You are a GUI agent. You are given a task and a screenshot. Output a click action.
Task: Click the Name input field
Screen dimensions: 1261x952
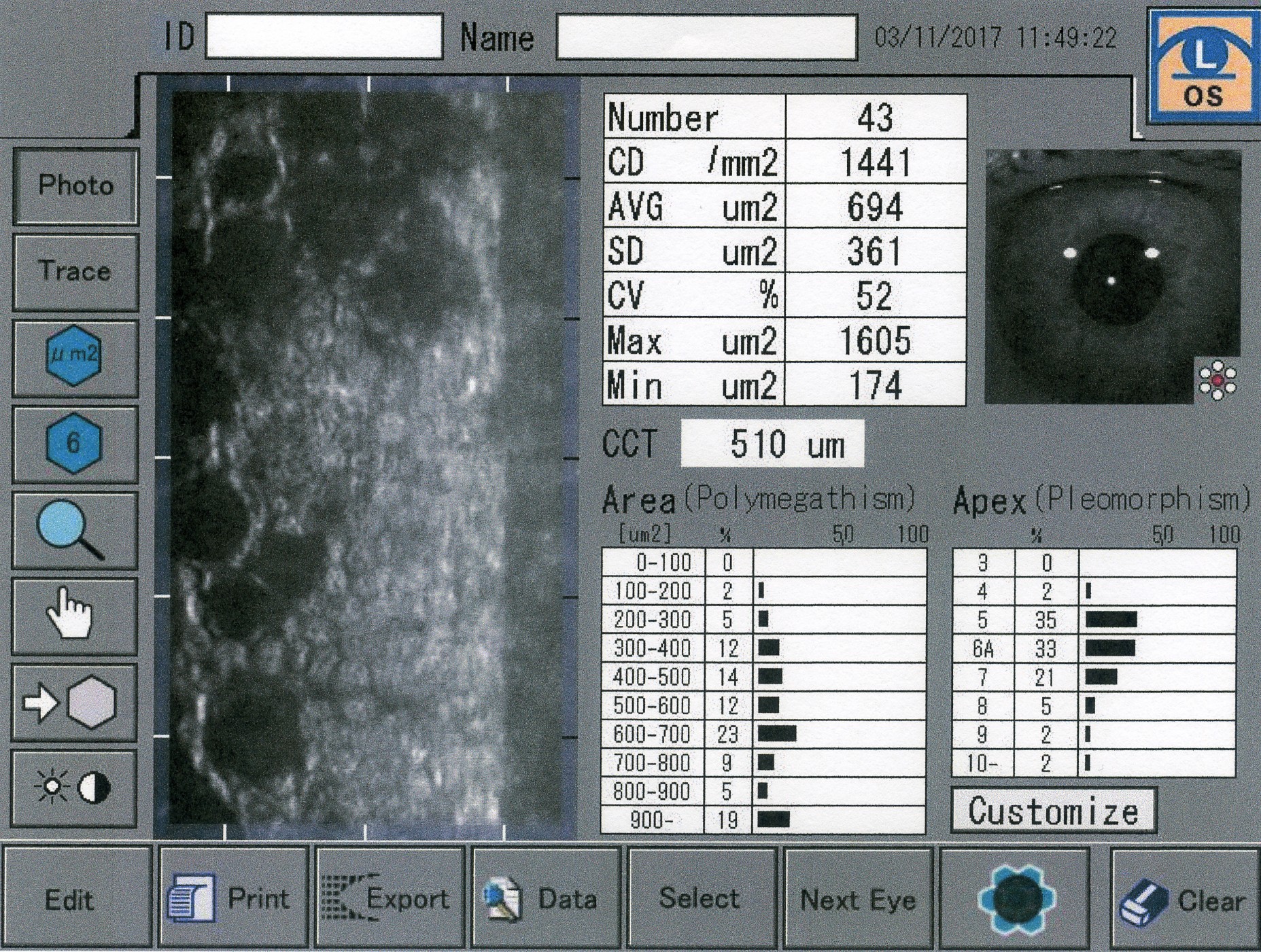706,37
